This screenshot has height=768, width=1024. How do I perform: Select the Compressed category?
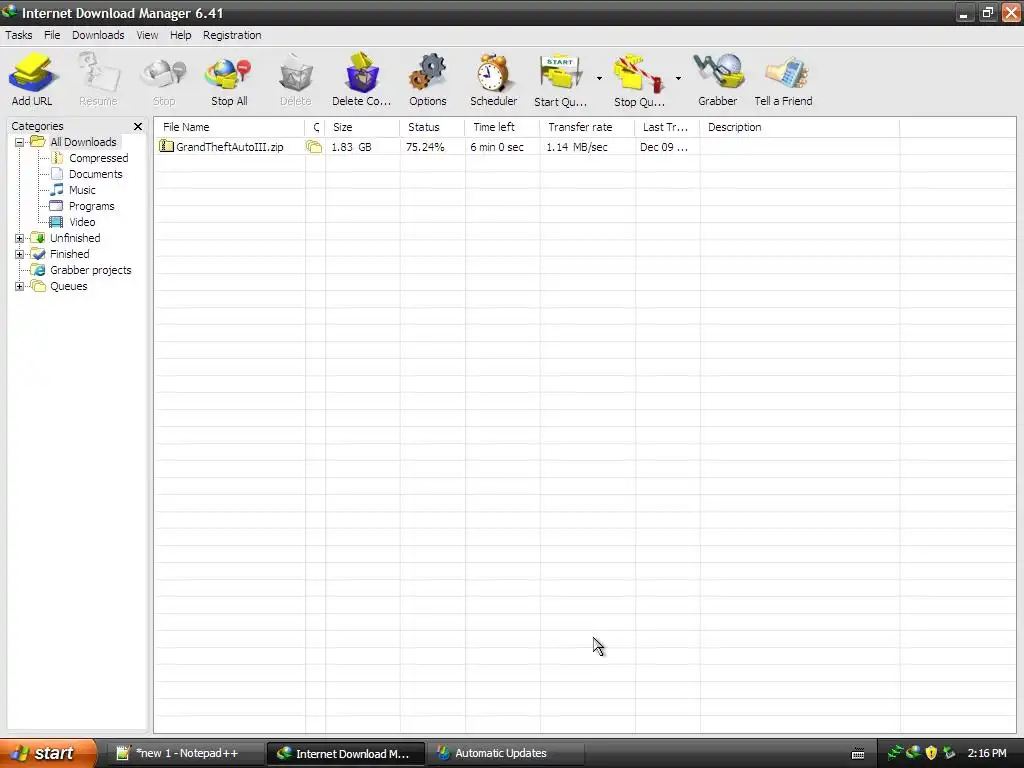pos(99,158)
